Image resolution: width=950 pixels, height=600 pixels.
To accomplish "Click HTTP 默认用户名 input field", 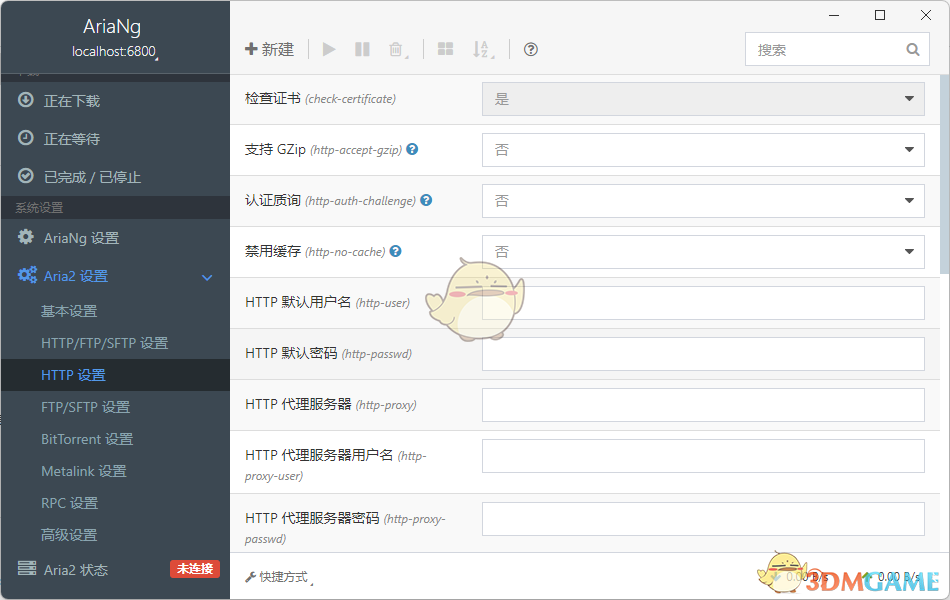I will [x=703, y=302].
